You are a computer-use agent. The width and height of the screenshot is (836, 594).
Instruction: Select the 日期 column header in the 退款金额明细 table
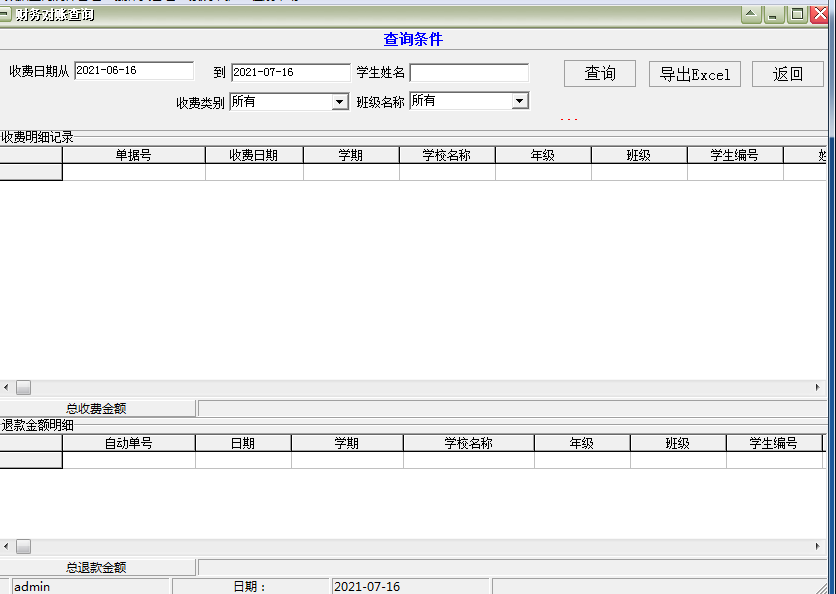(243, 443)
